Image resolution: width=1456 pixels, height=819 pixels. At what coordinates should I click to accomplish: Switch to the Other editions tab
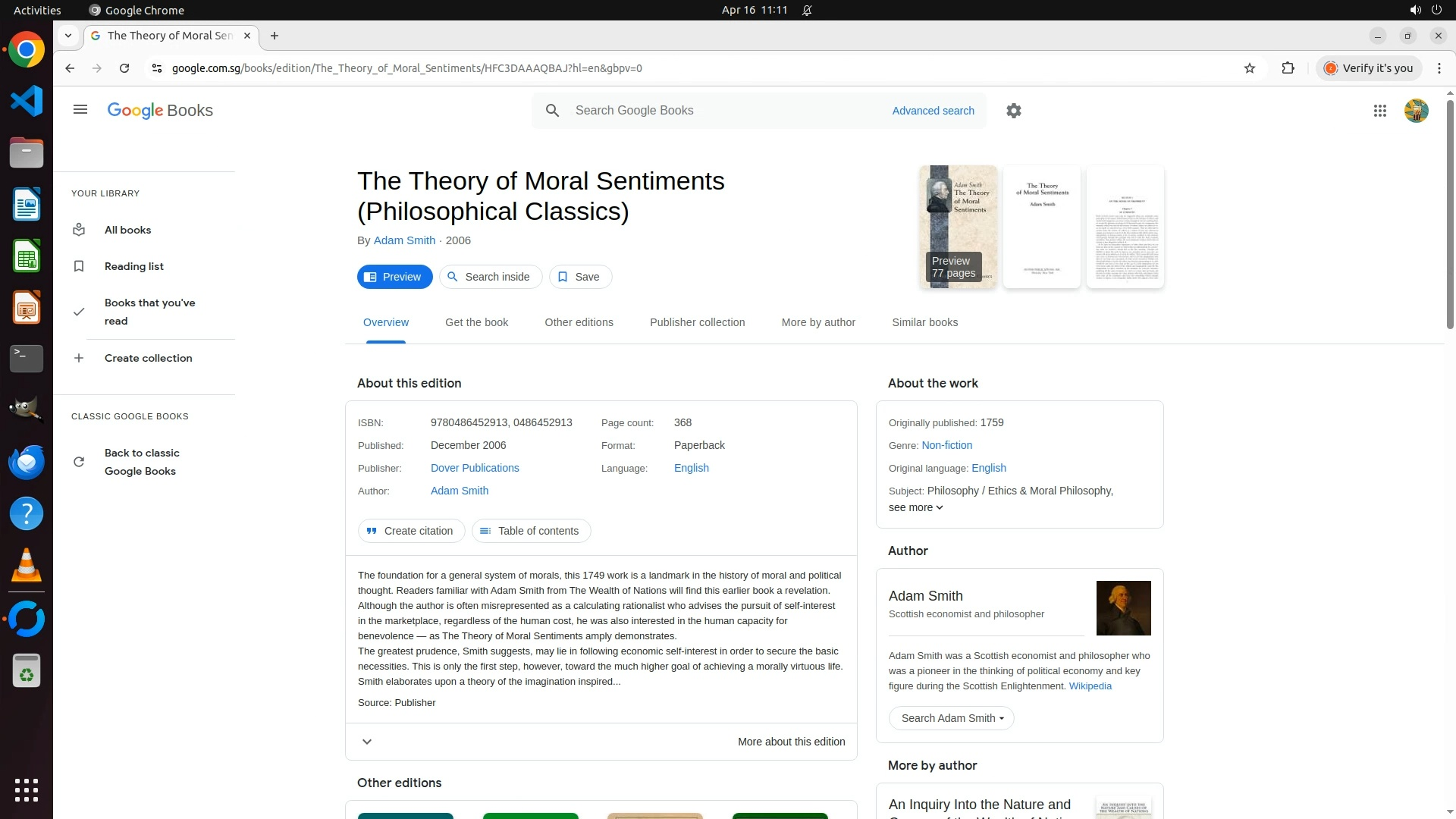pyautogui.click(x=579, y=322)
